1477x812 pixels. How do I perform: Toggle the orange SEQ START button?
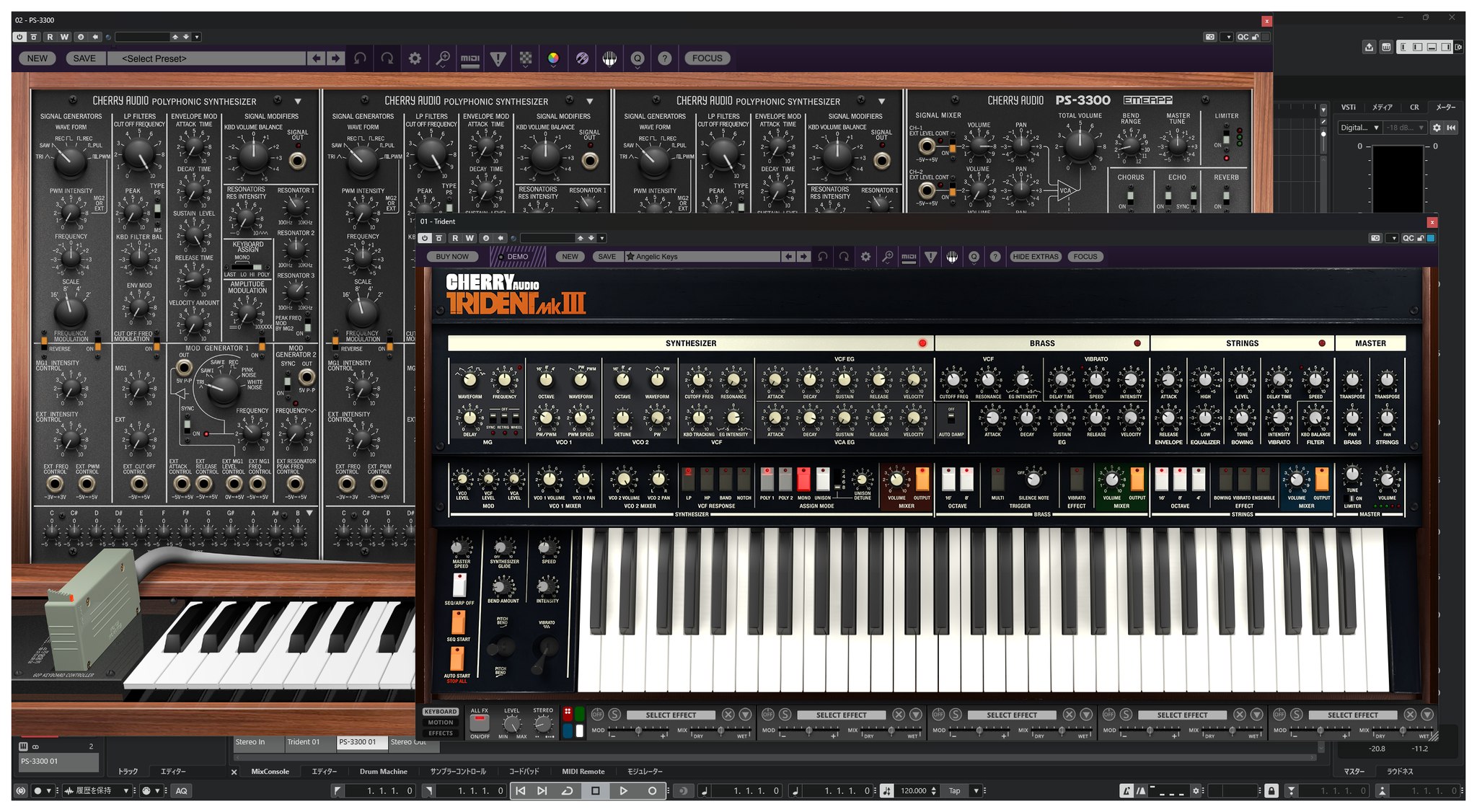click(x=458, y=622)
